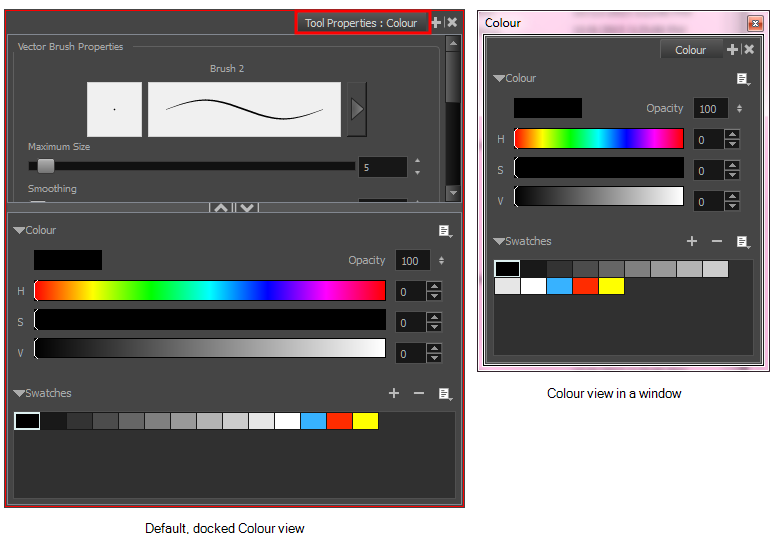Click the Maximum Size slider handle
The image size is (782, 553).
[45, 166]
